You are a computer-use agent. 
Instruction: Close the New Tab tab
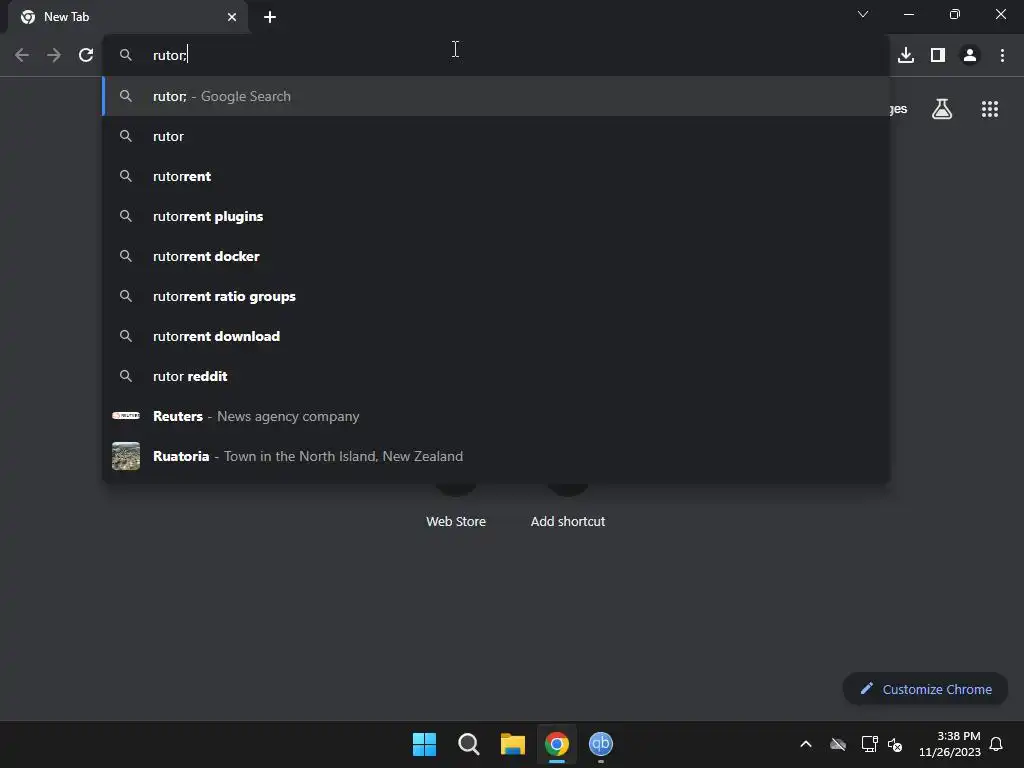coord(232,17)
